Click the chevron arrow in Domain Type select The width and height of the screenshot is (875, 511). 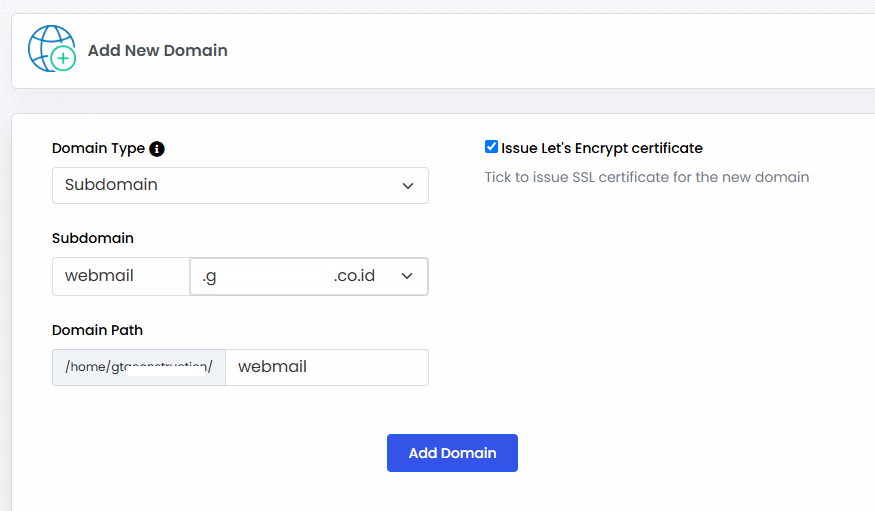[408, 186]
